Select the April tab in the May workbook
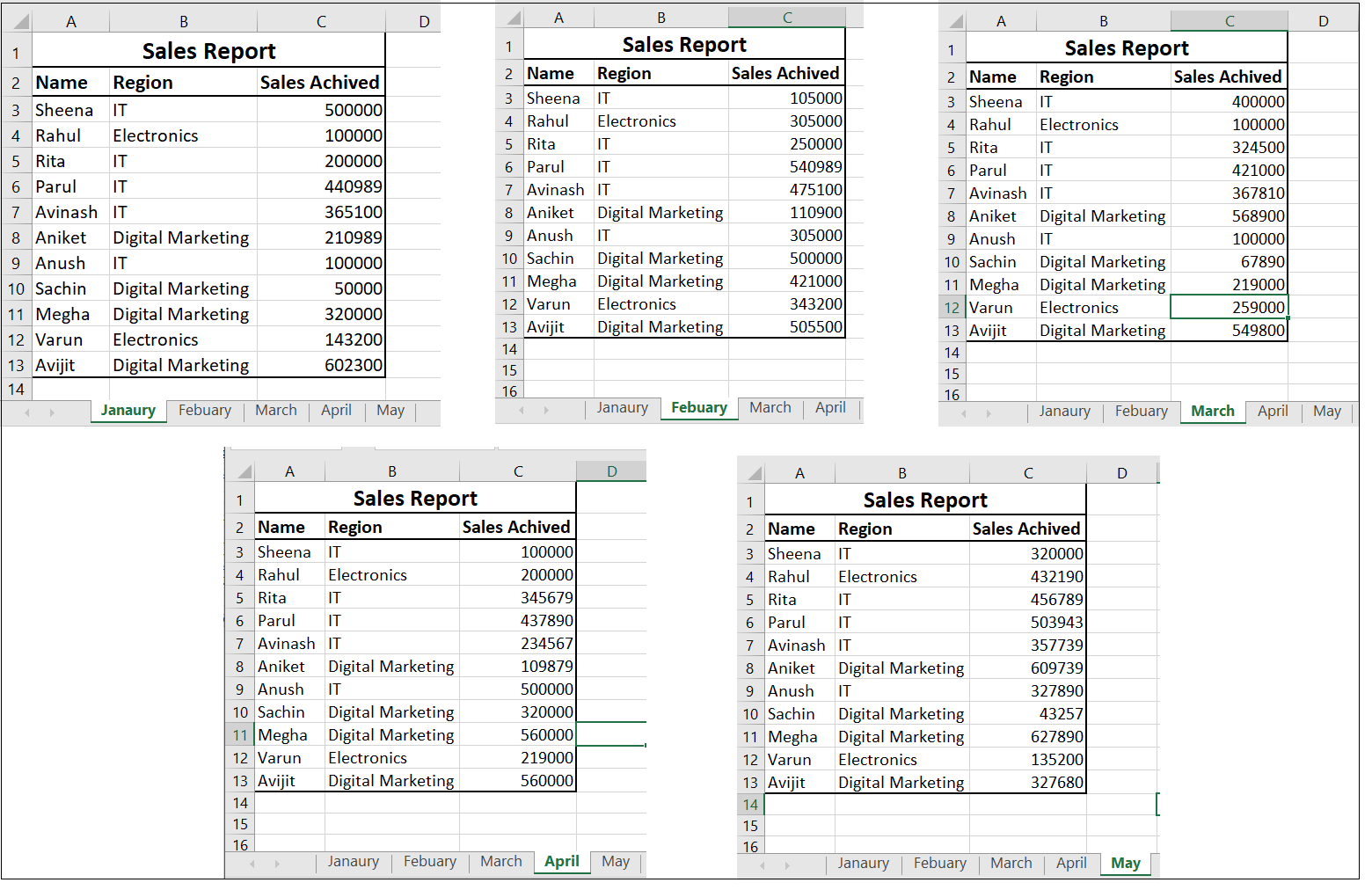The height and width of the screenshot is (890, 1372). [1071, 864]
